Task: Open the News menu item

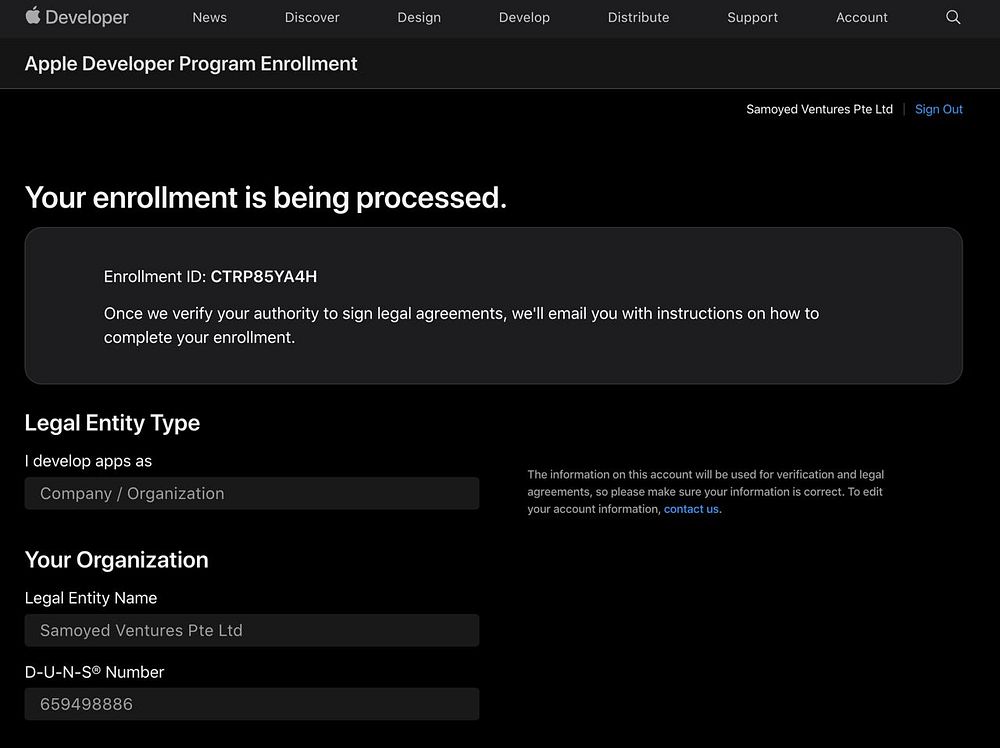Action: (209, 17)
